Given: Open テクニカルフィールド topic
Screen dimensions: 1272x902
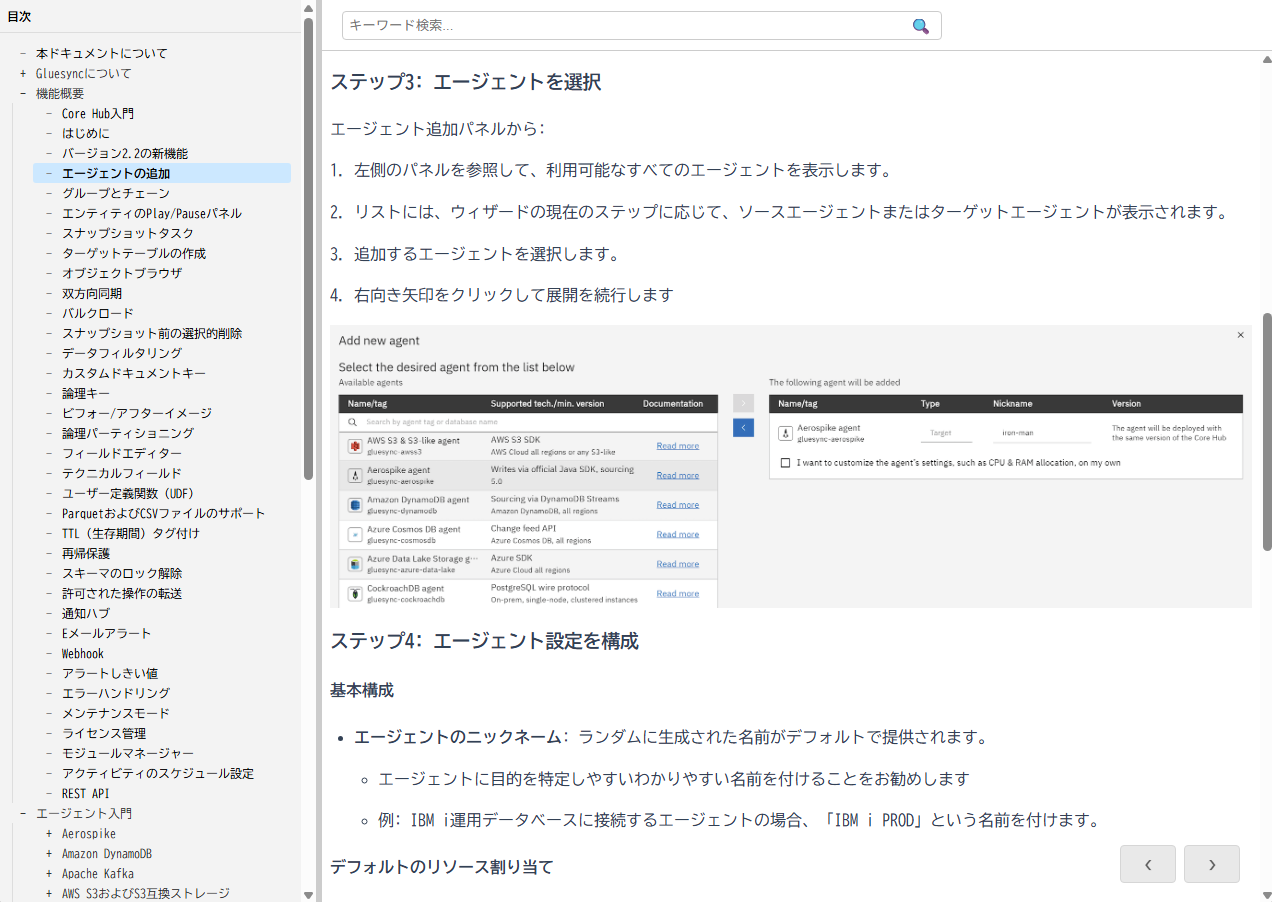Looking at the screenshot, I should [x=122, y=474].
